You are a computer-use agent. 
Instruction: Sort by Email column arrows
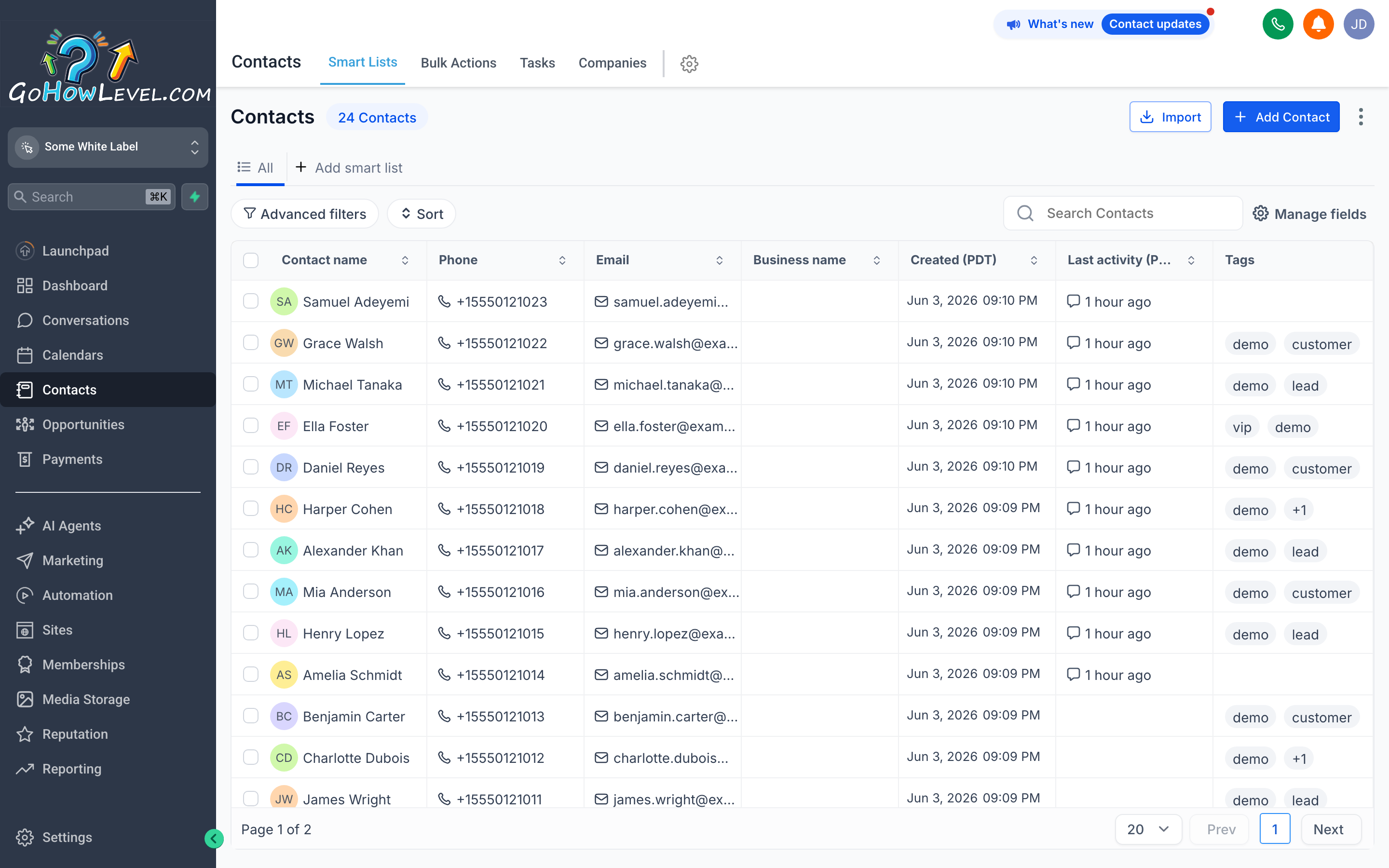click(x=719, y=260)
